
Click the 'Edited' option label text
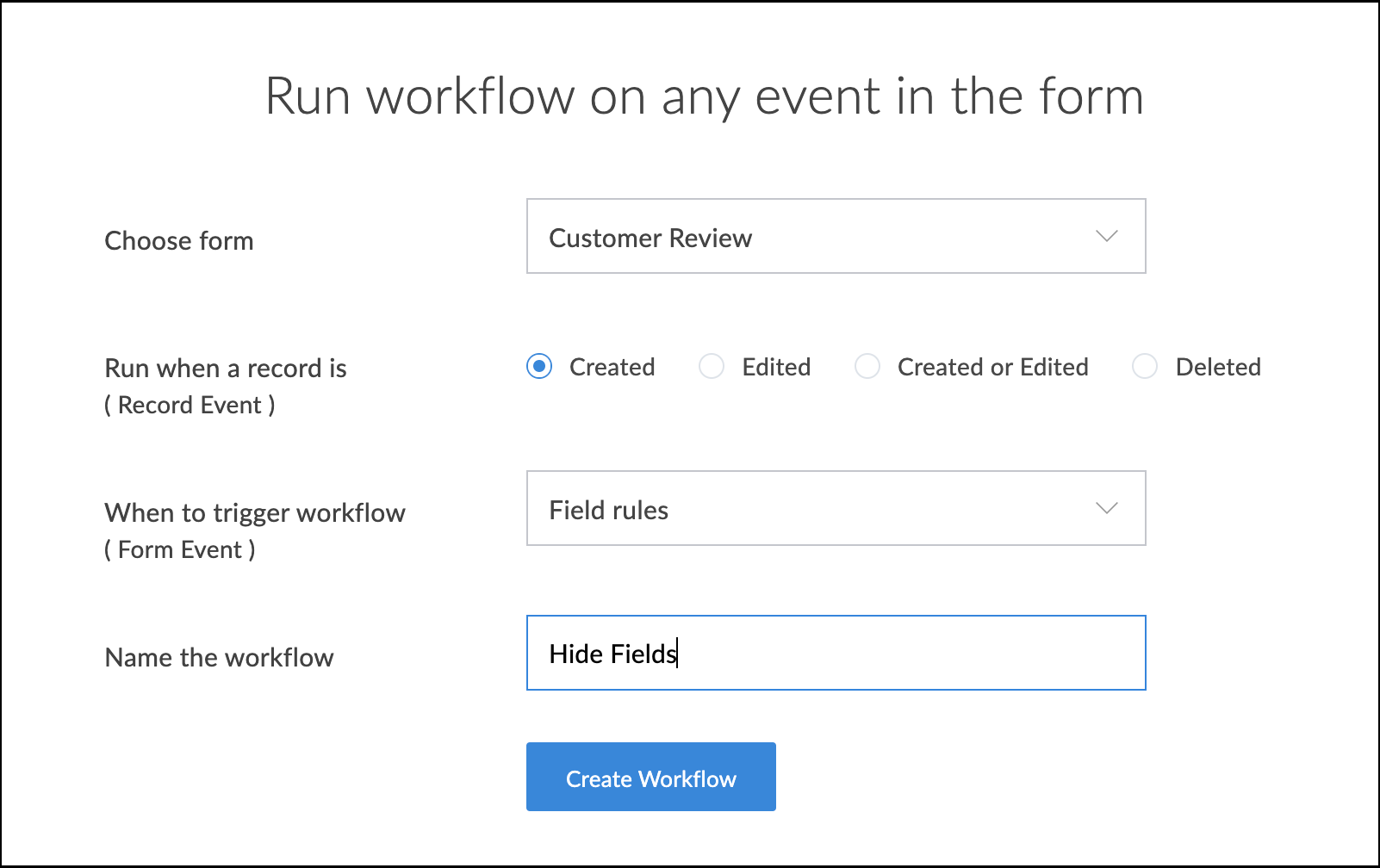point(775,368)
